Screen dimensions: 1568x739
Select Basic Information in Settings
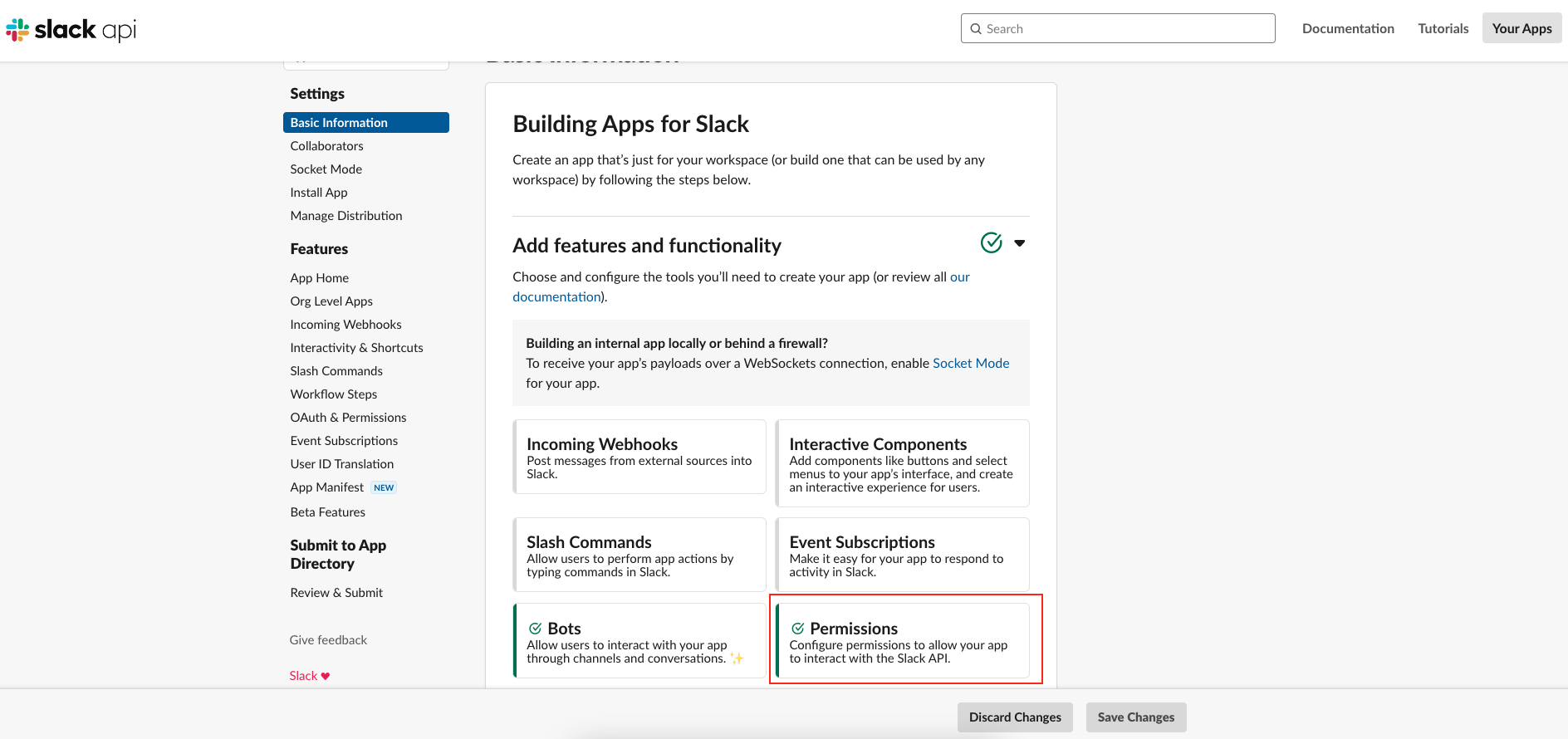pos(366,122)
